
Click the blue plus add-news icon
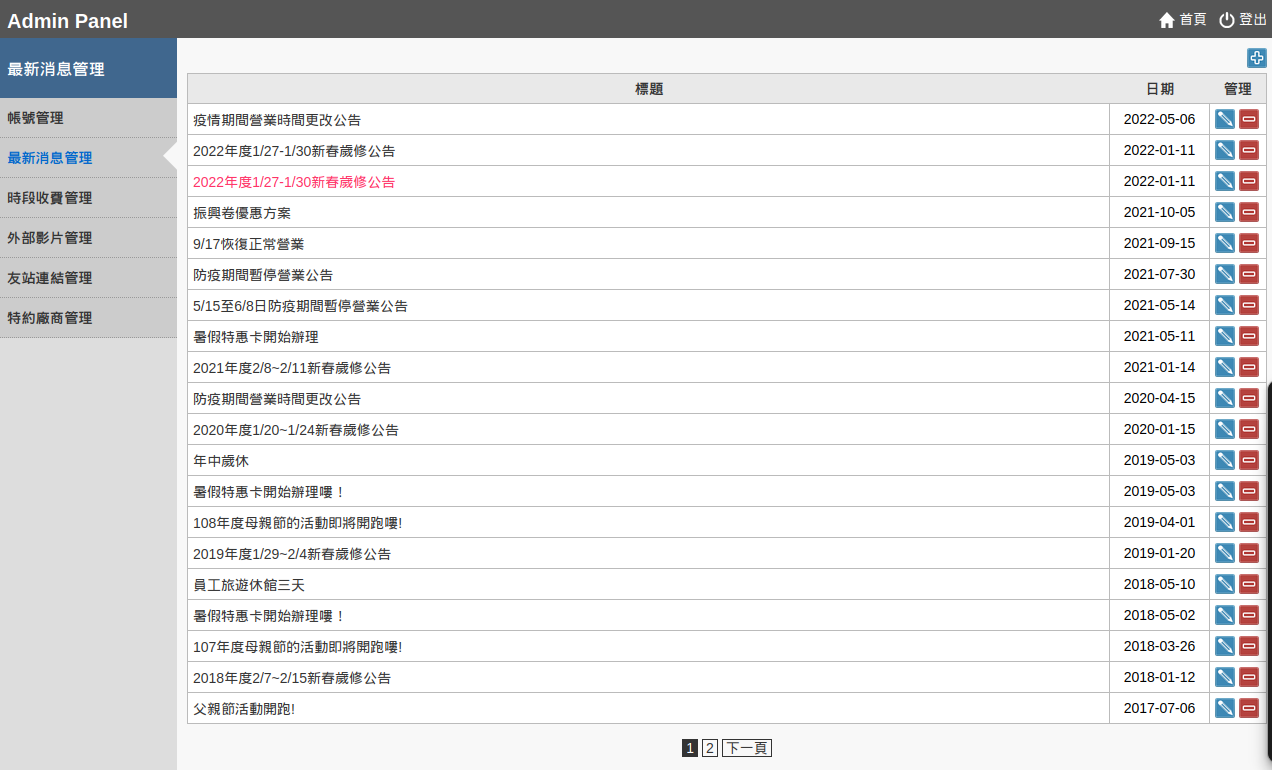click(x=1256, y=58)
